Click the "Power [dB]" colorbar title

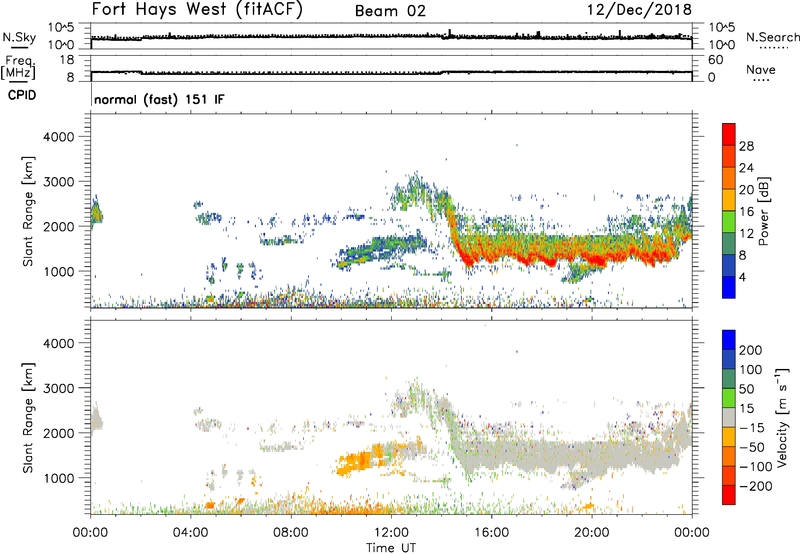click(763, 211)
